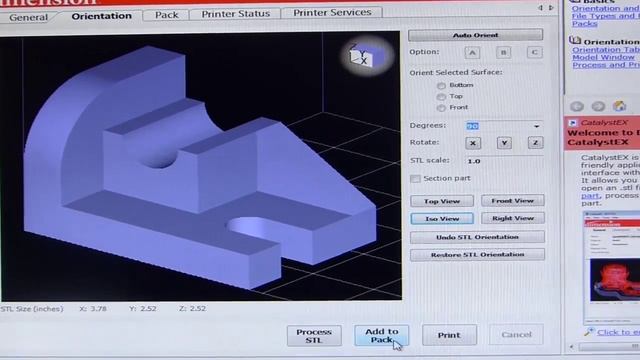The height and width of the screenshot is (360, 640).
Task: Choose orientation option C
Action: (534, 52)
